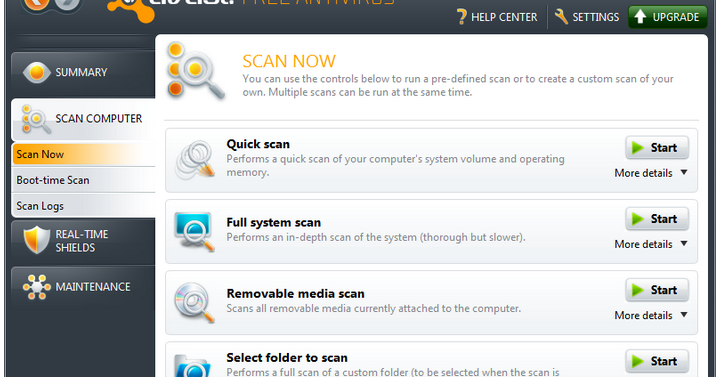
Task: Click the Upgrade white arrow icon
Action: point(640,17)
